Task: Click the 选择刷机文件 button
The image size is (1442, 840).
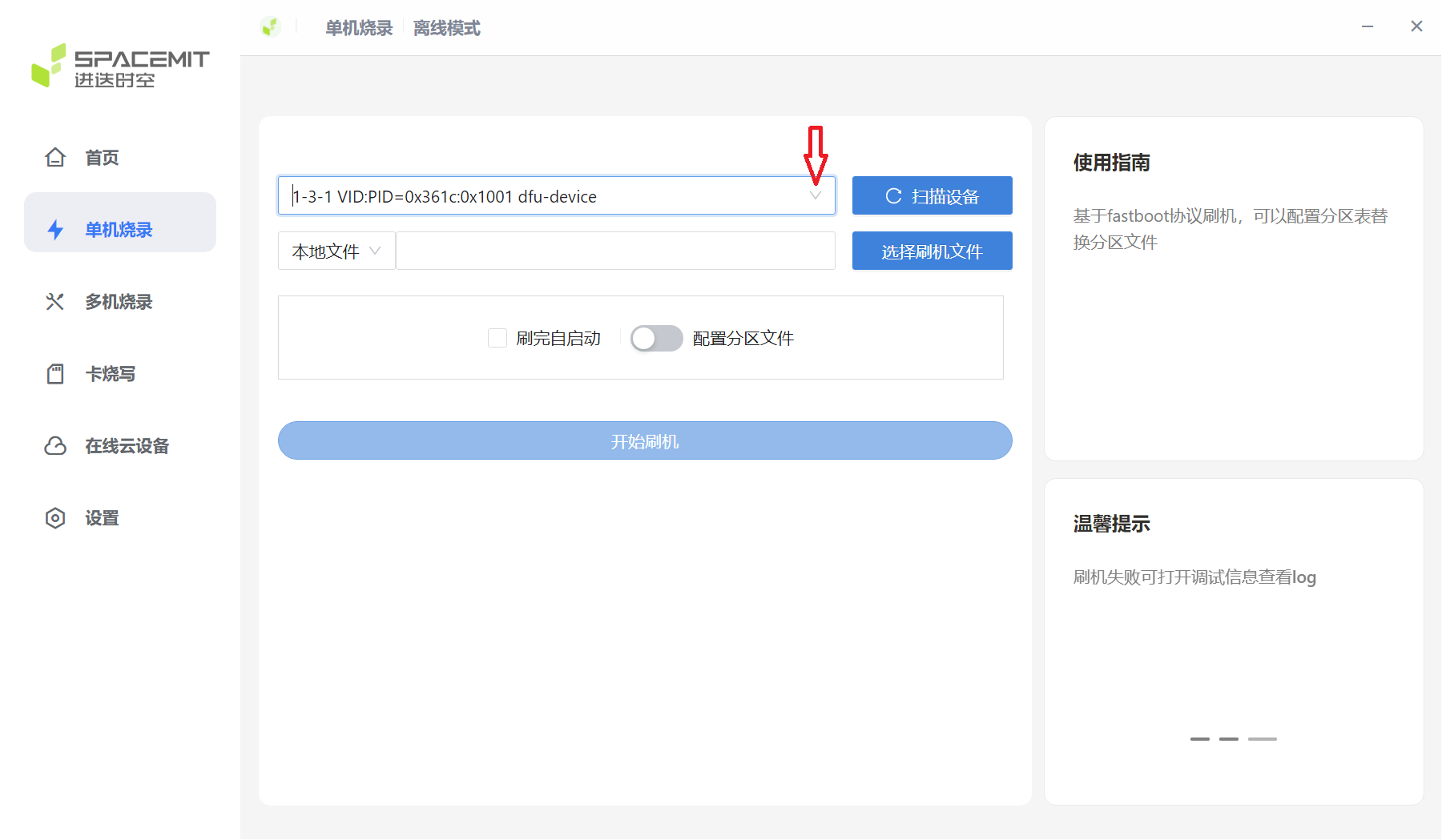Action: [932, 251]
